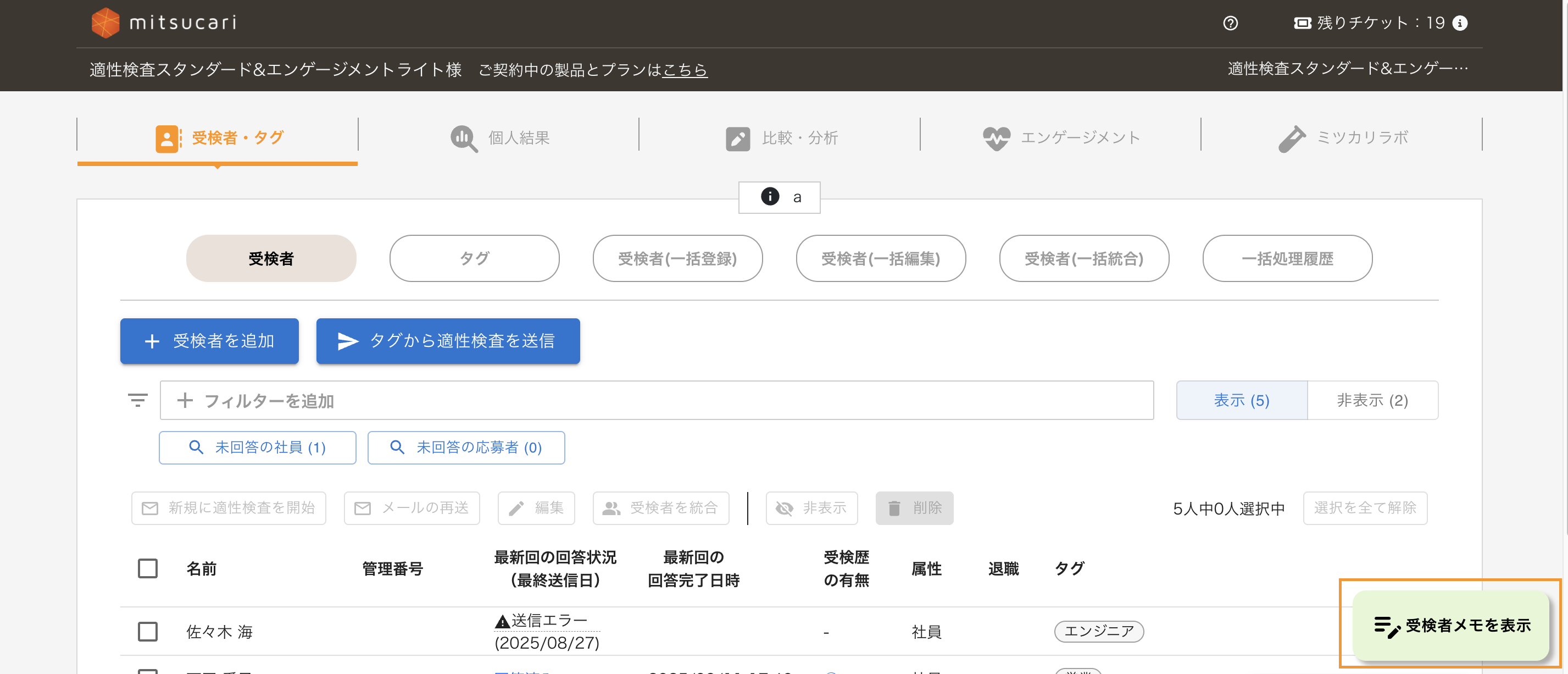The image size is (1568, 674).
Task: Open the エンゲージメント heart-pulse tab
Action: (x=1061, y=137)
